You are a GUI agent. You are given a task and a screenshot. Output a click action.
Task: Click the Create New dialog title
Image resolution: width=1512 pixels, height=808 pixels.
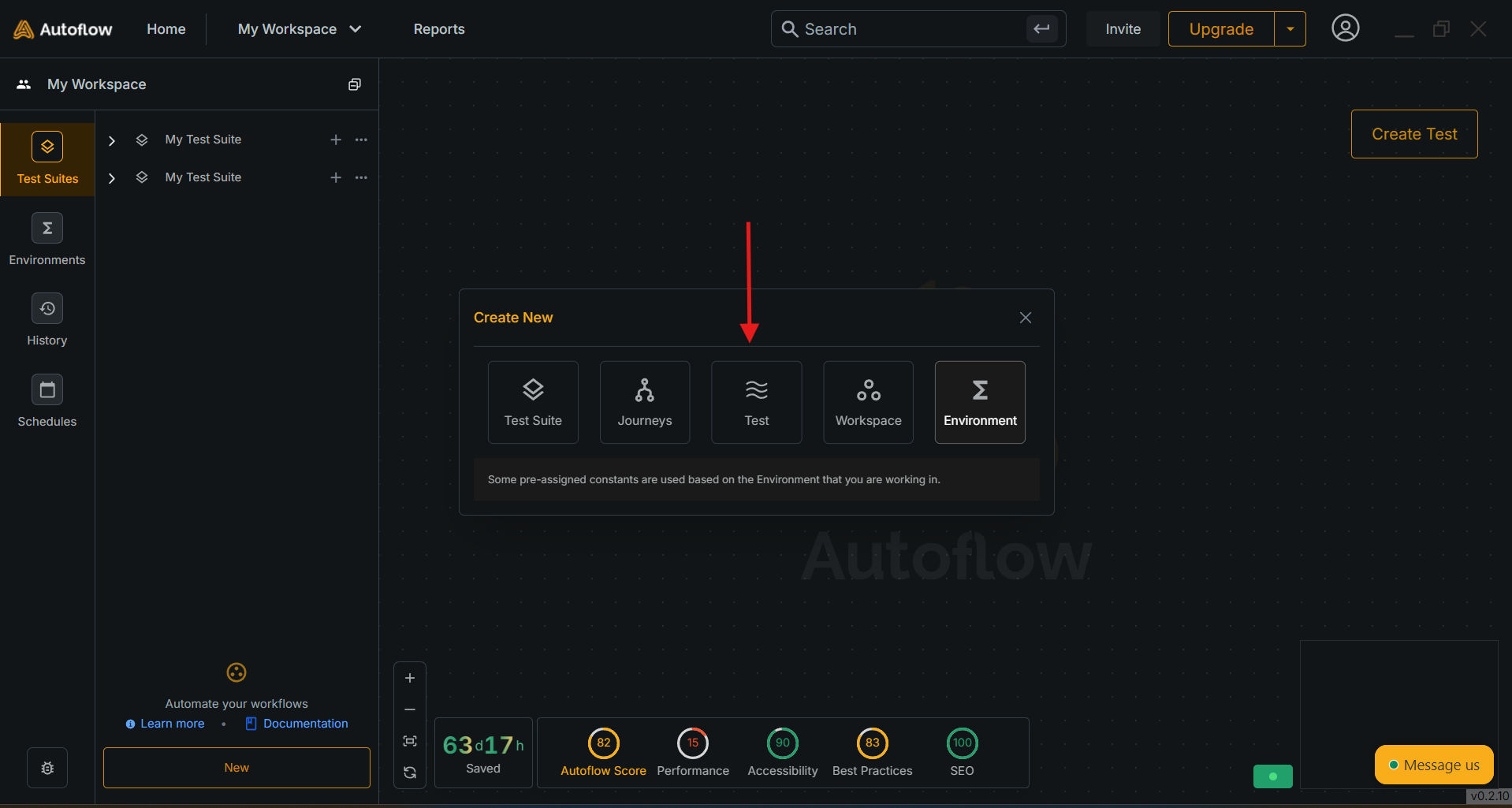pyautogui.click(x=513, y=318)
